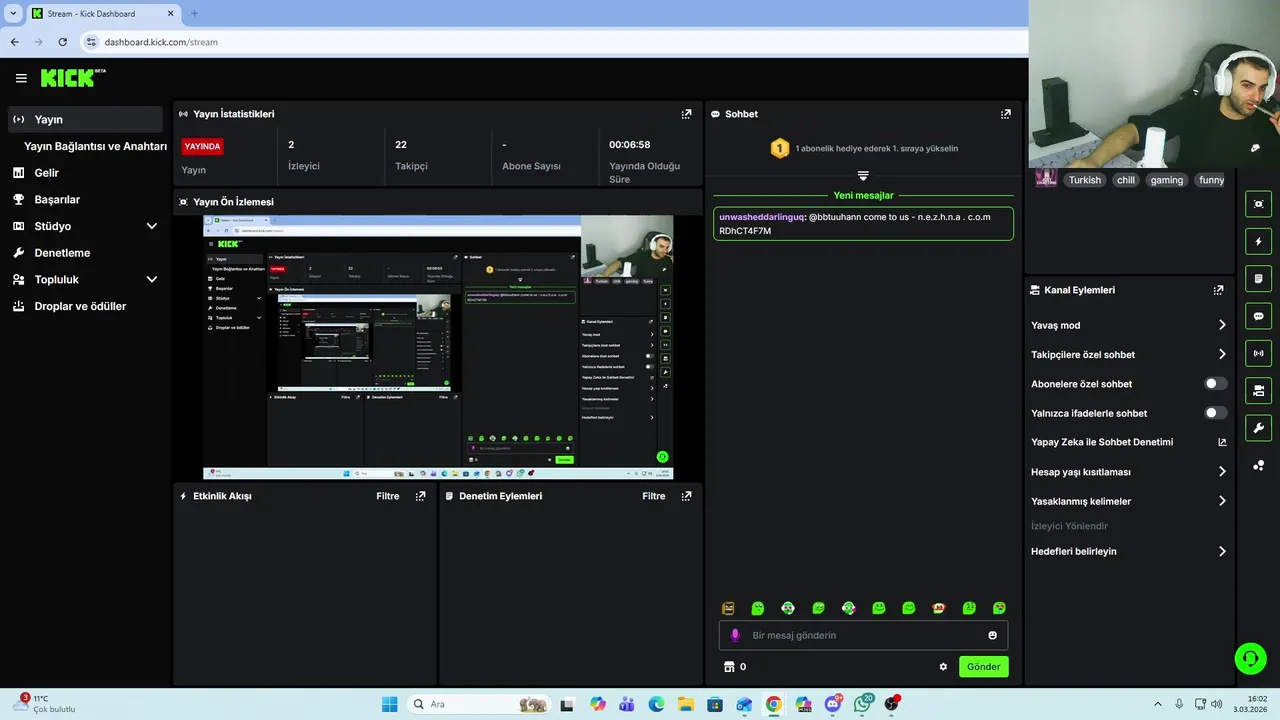The image size is (1280, 720).
Task: Pop out the Sohbet chat panel
Action: (x=1005, y=114)
